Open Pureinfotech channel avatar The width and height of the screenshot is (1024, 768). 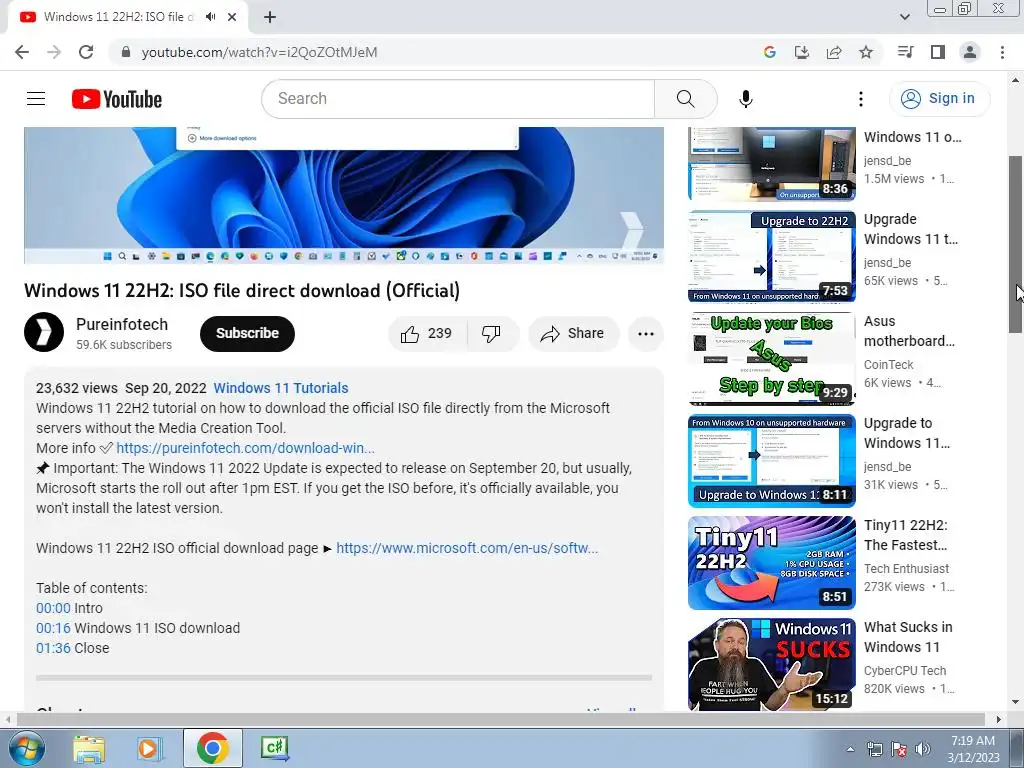click(44, 332)
